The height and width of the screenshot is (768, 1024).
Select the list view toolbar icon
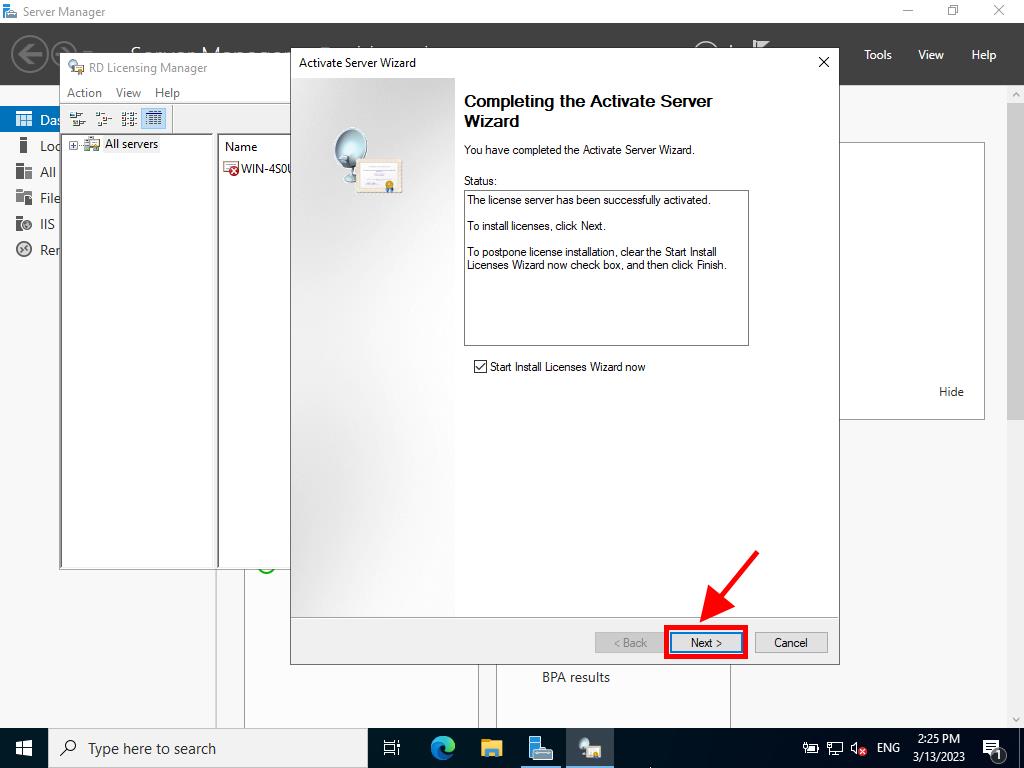coord(129,119)
